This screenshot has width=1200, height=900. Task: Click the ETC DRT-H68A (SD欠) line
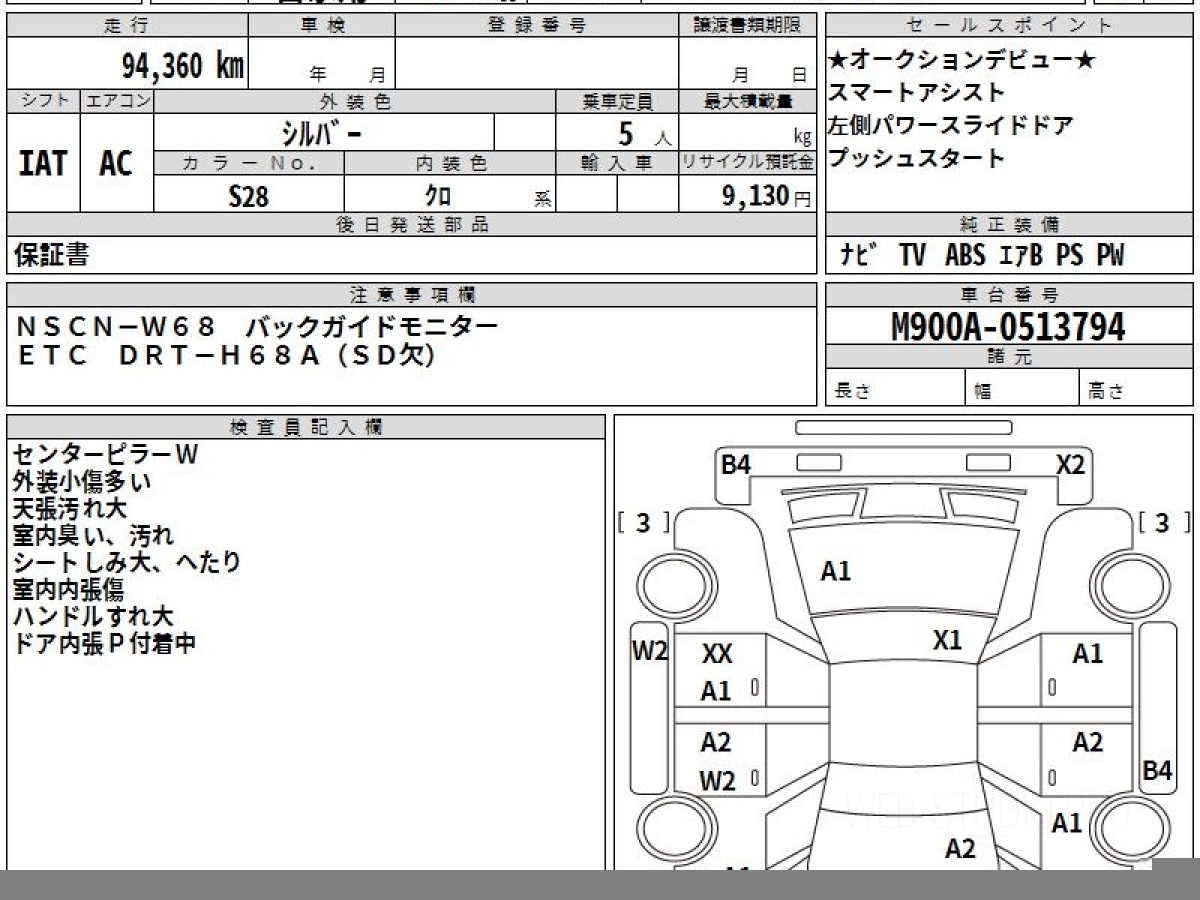[227, 355]
